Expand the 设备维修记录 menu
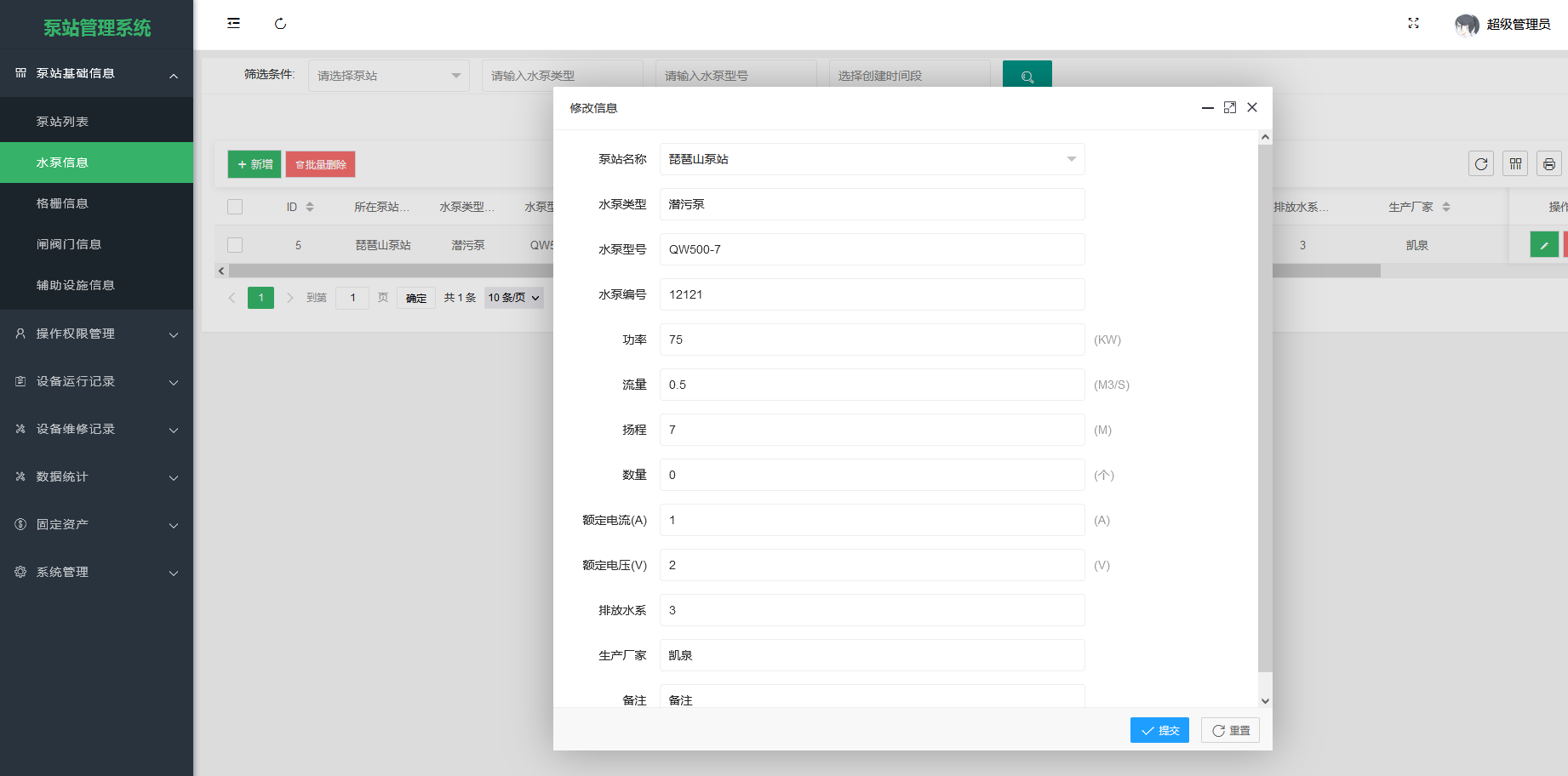Viewport: 1568px width, 776px height. point(97,429)
